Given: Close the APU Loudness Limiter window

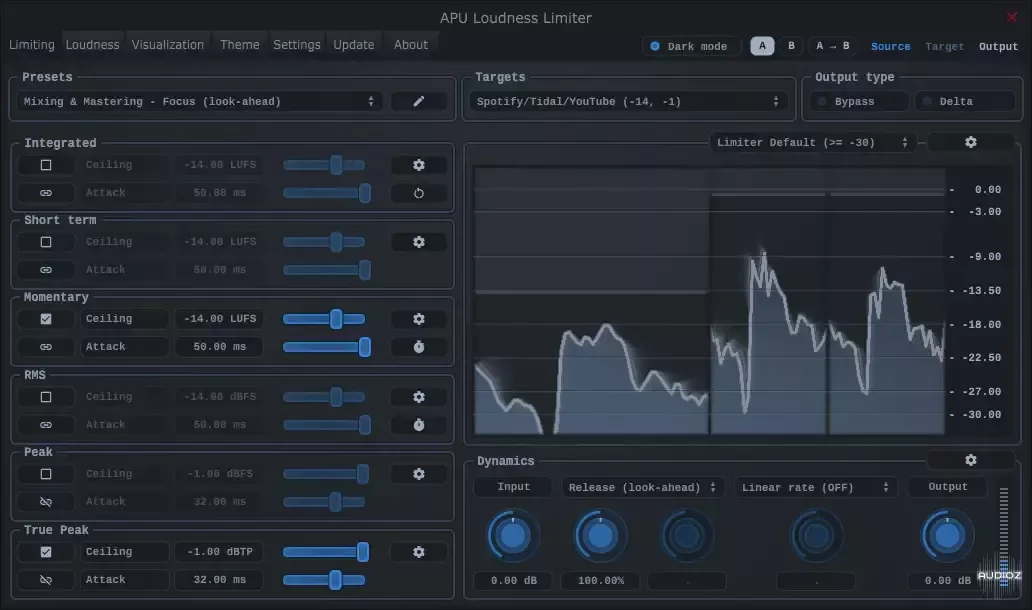Looking at the screenshot, I should point(1012,17).
